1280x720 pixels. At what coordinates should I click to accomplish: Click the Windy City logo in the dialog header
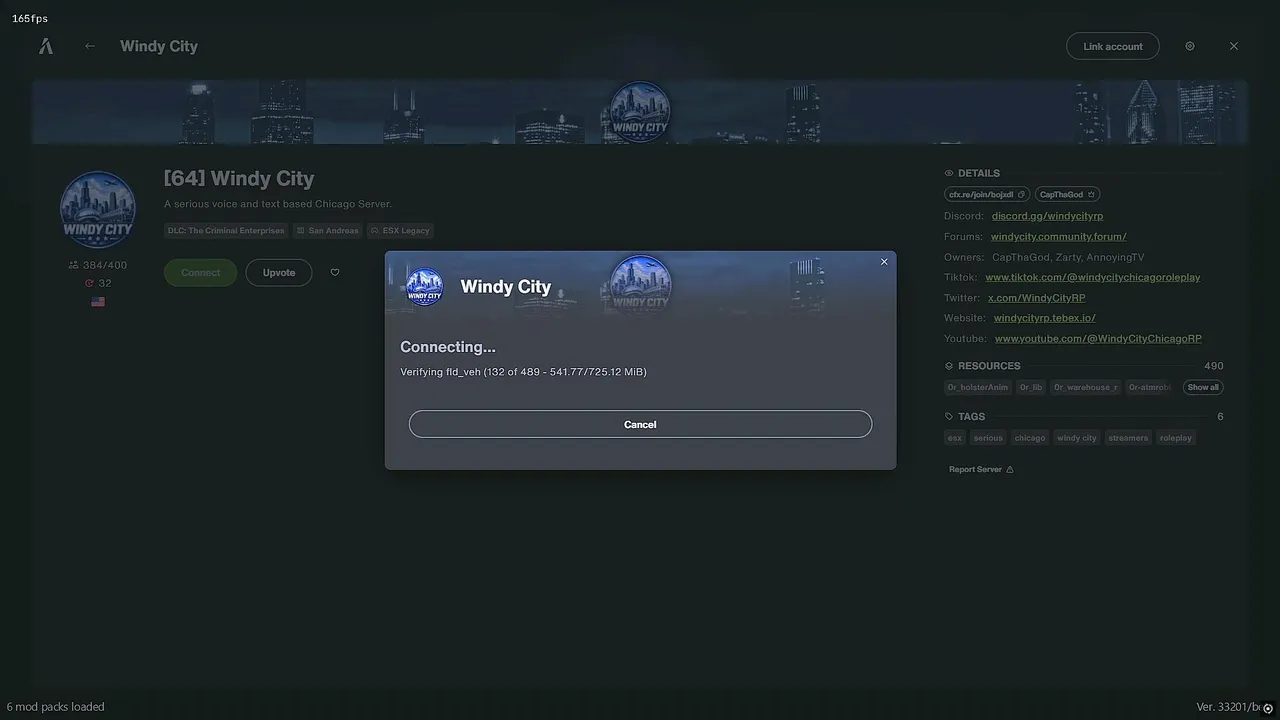pyautogui.click(x=425, y=287)
